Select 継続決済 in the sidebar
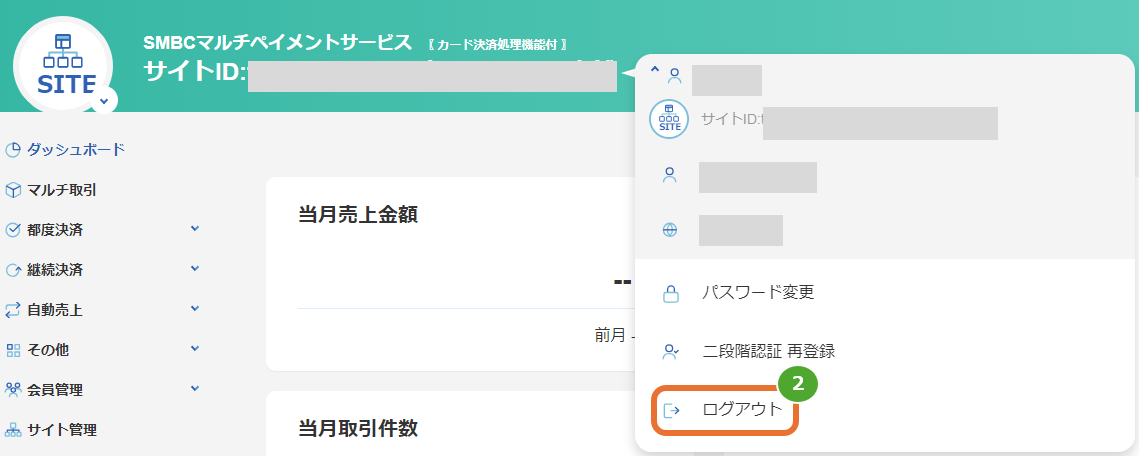 pyautogui.click(x=55, y=270)
